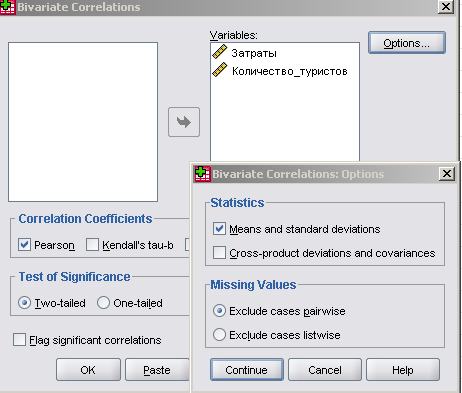Click the arrow button to move variables
462x393 pixels.
click(184, 122)
